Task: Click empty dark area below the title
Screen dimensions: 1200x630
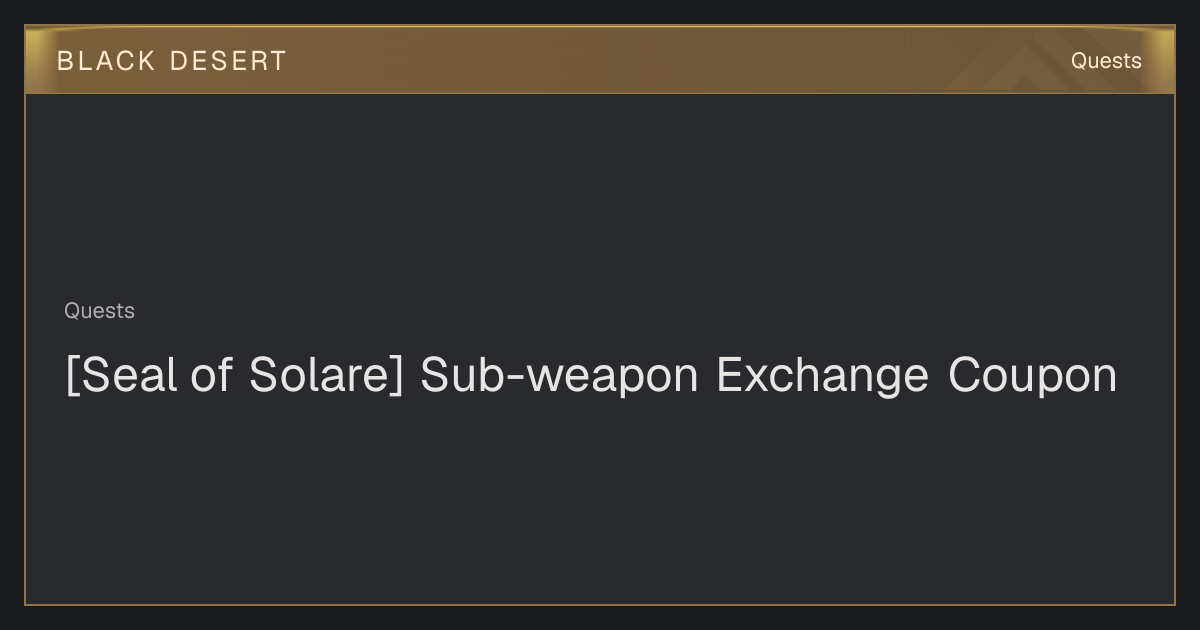Action: (x=600, y=500)
